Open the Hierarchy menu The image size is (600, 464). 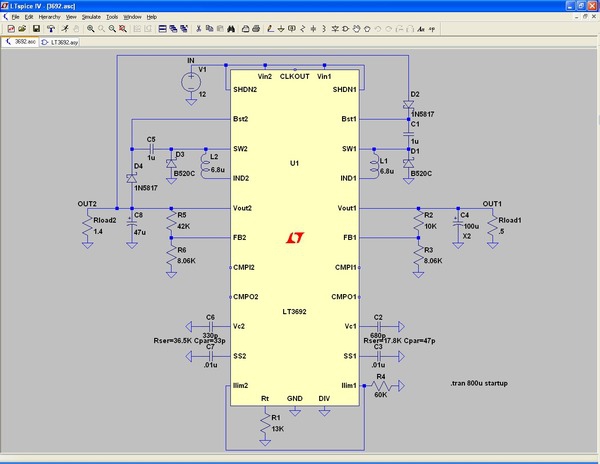tap(49, 17)
